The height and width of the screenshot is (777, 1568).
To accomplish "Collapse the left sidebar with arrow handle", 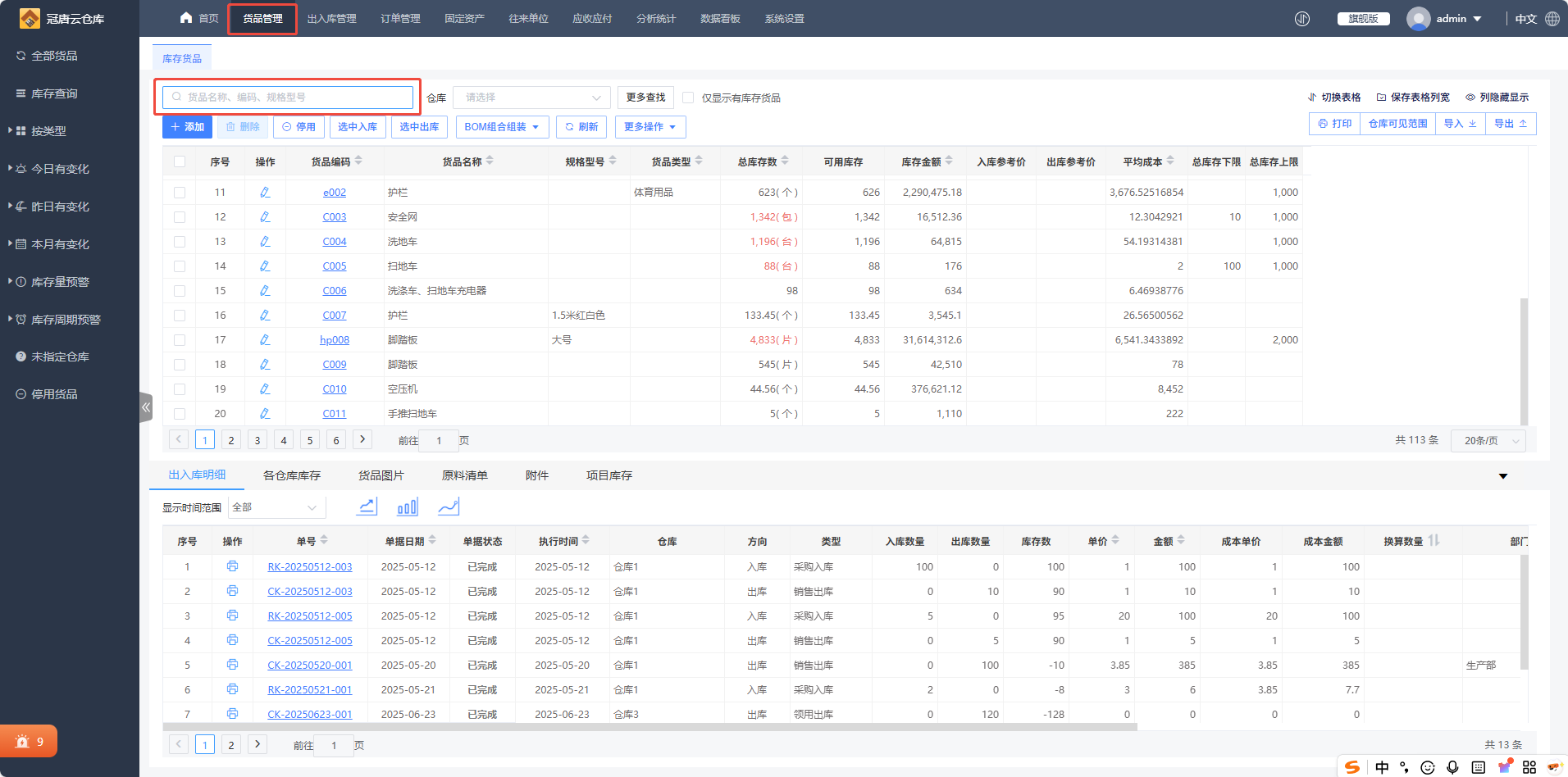I will pos(146,407).
